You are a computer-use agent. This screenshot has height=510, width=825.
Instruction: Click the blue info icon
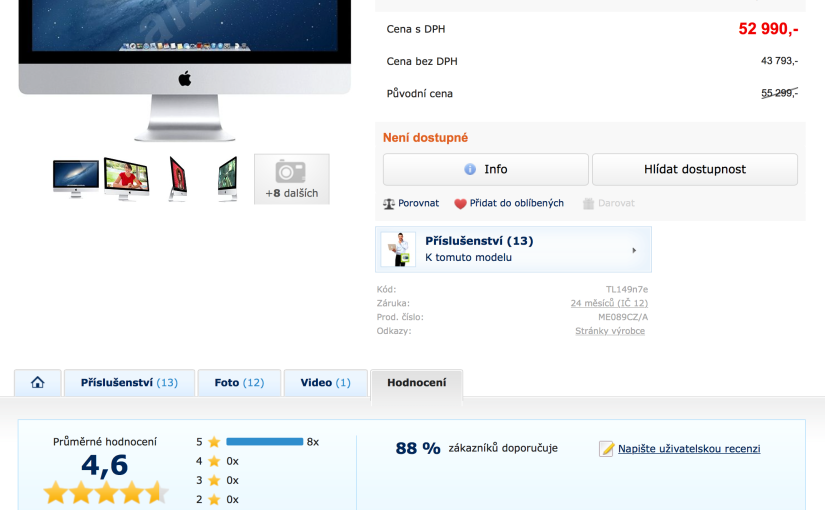(x=470, y=169)
